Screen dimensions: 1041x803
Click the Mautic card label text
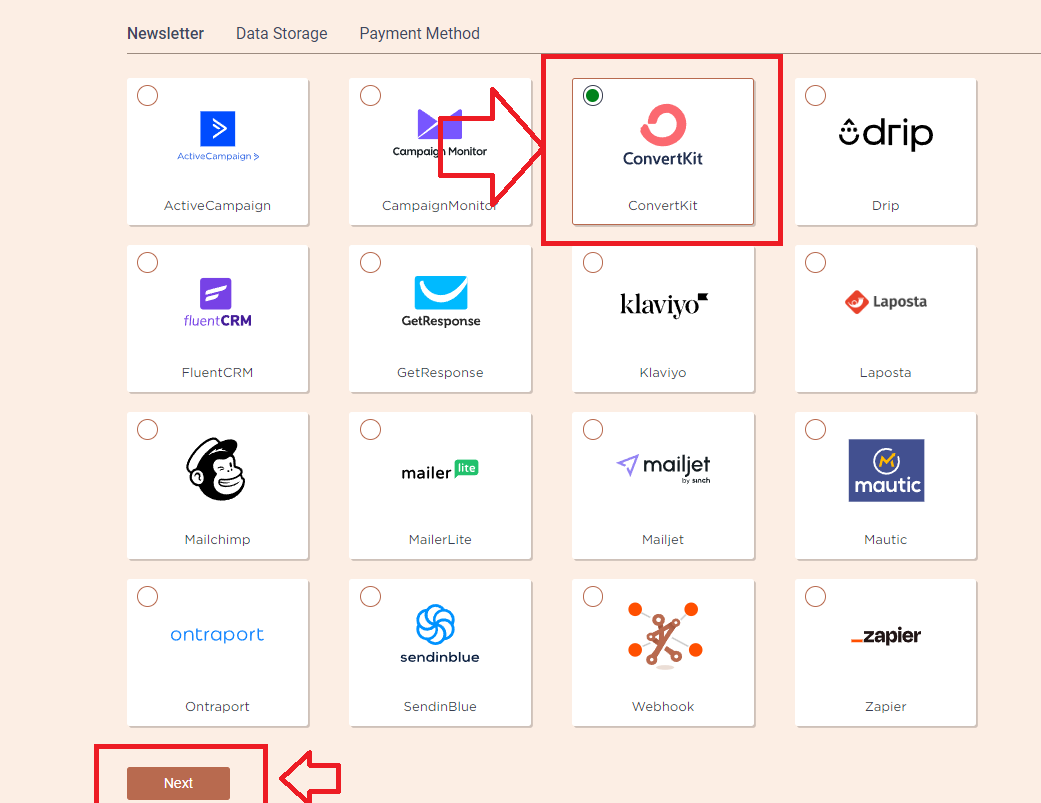click(x=886, y=540)
